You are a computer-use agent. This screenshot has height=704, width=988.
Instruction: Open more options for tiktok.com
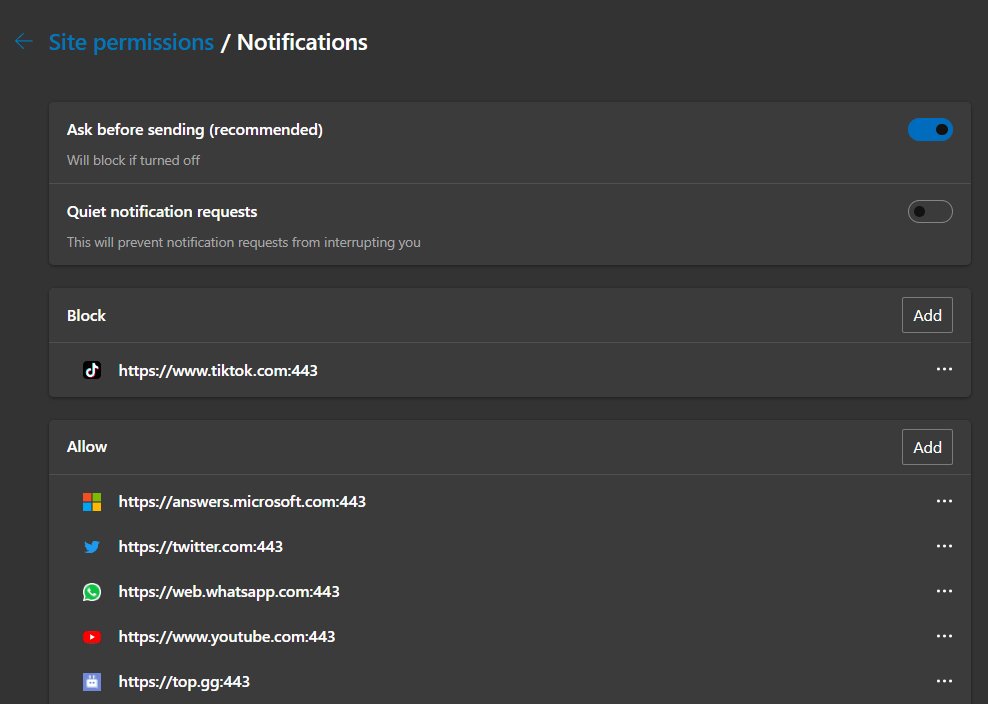944,369
